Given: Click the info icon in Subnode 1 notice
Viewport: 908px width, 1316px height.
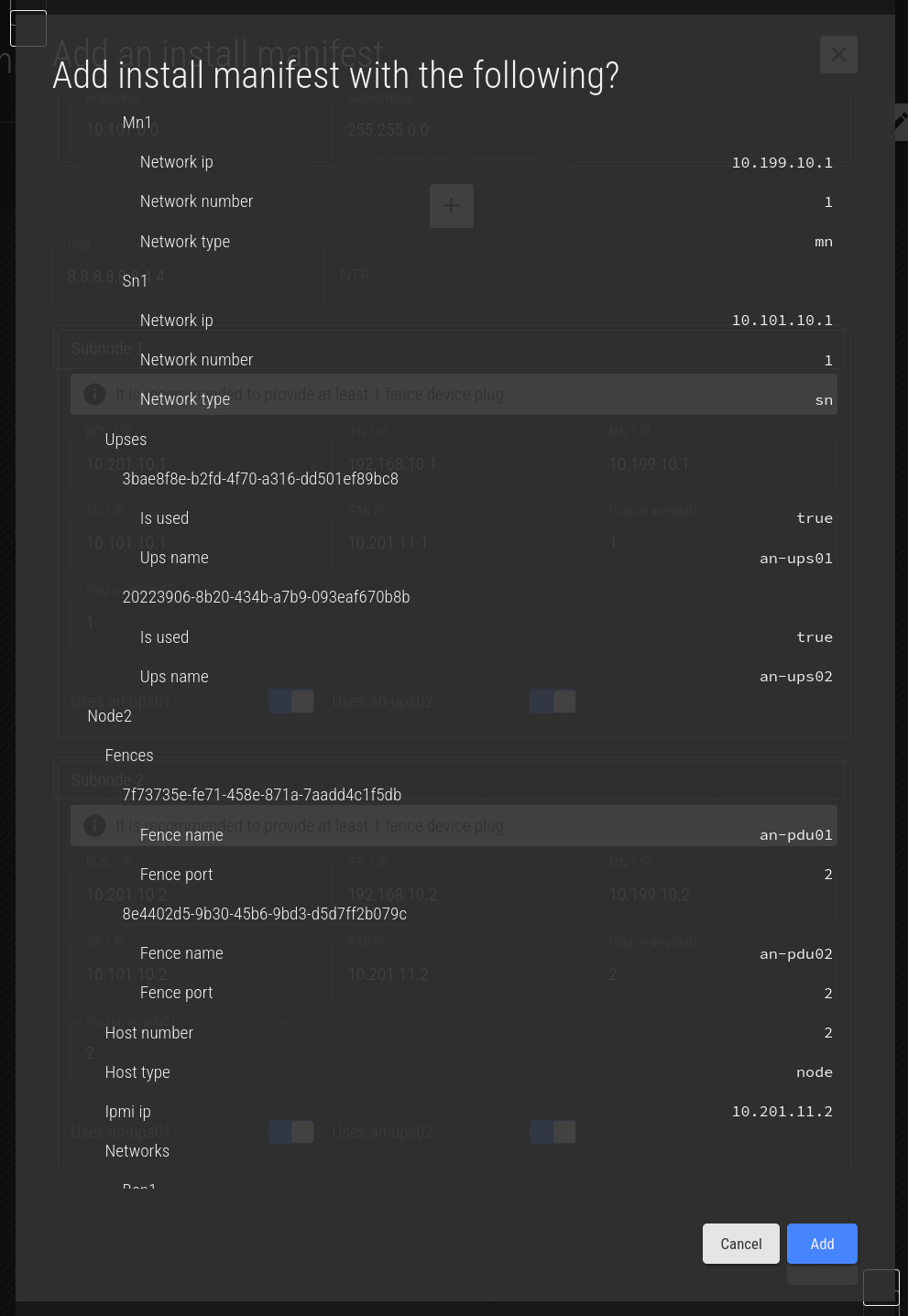Looking at the screenshot, I should tap(94, 394).
